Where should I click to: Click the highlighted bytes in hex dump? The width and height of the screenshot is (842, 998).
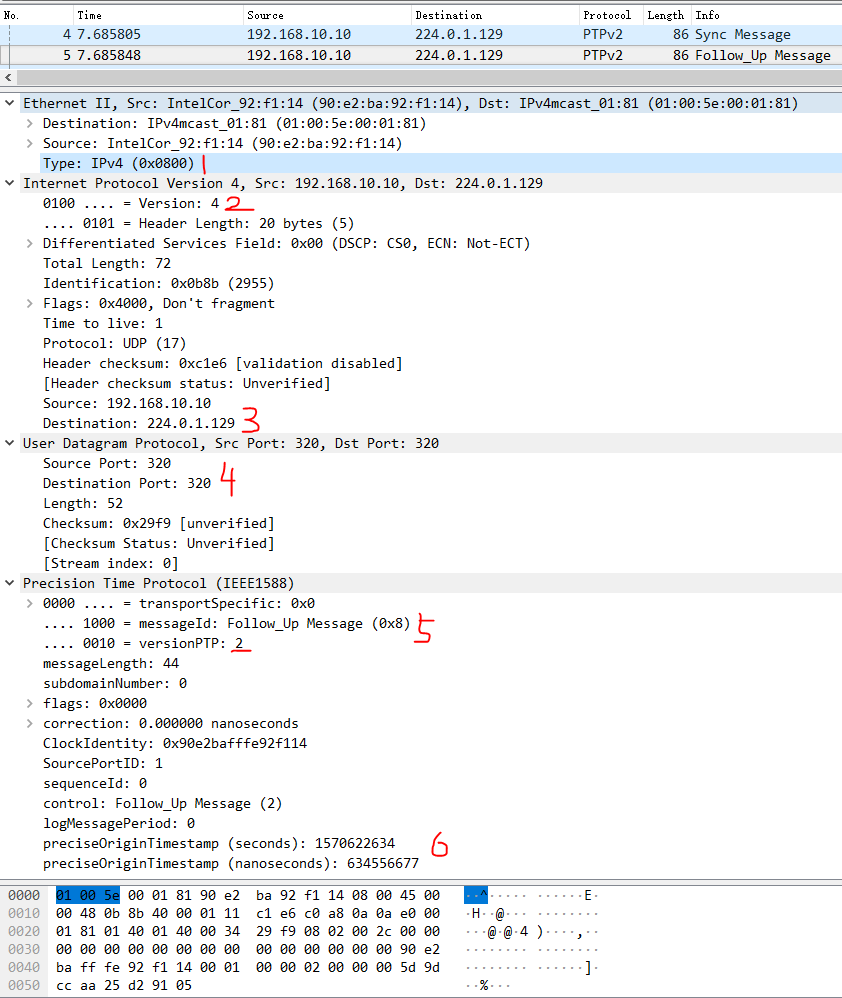pyautogui.click(x=73, y=893)
